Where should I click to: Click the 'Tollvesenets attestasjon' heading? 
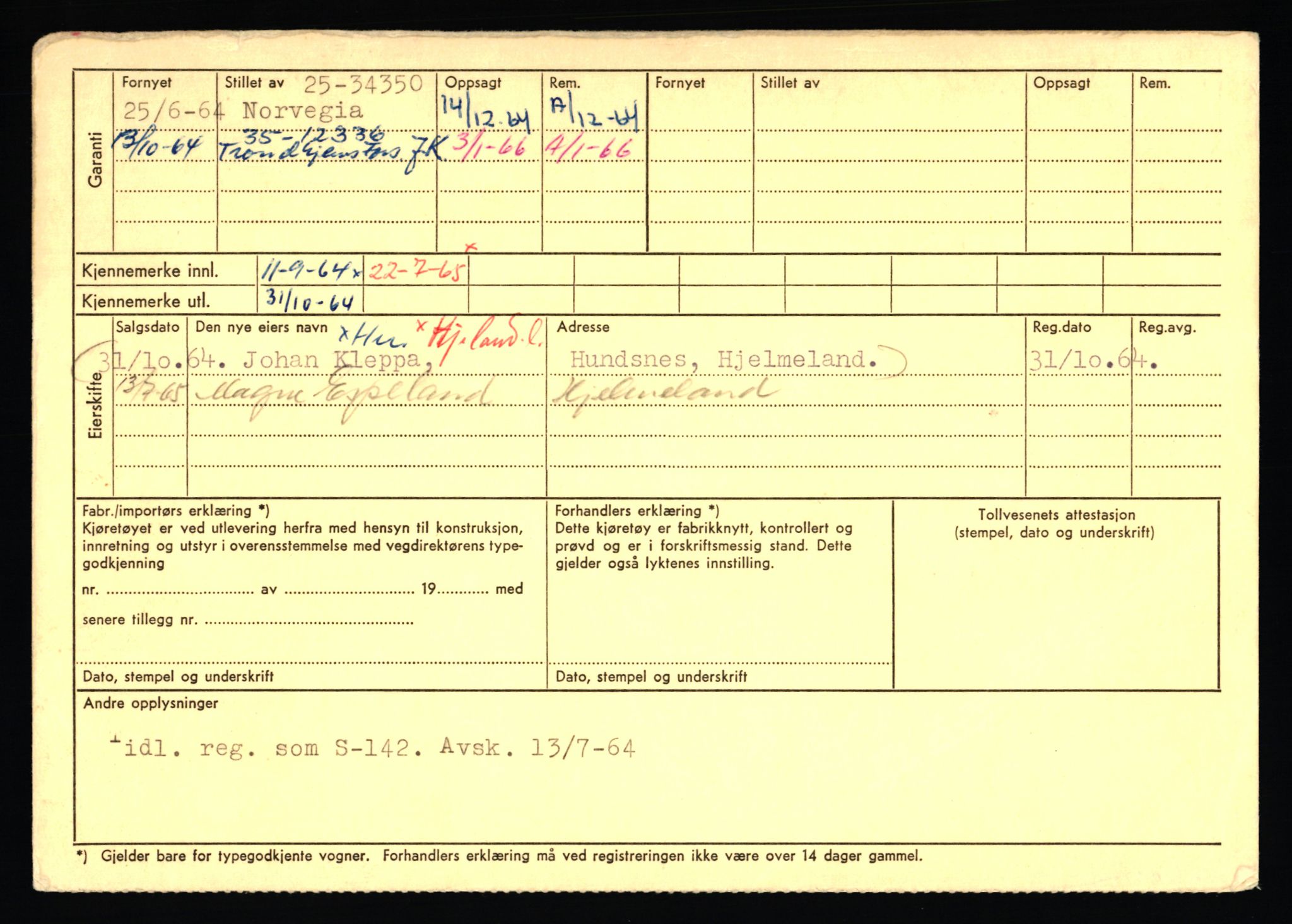[1057, 515]
